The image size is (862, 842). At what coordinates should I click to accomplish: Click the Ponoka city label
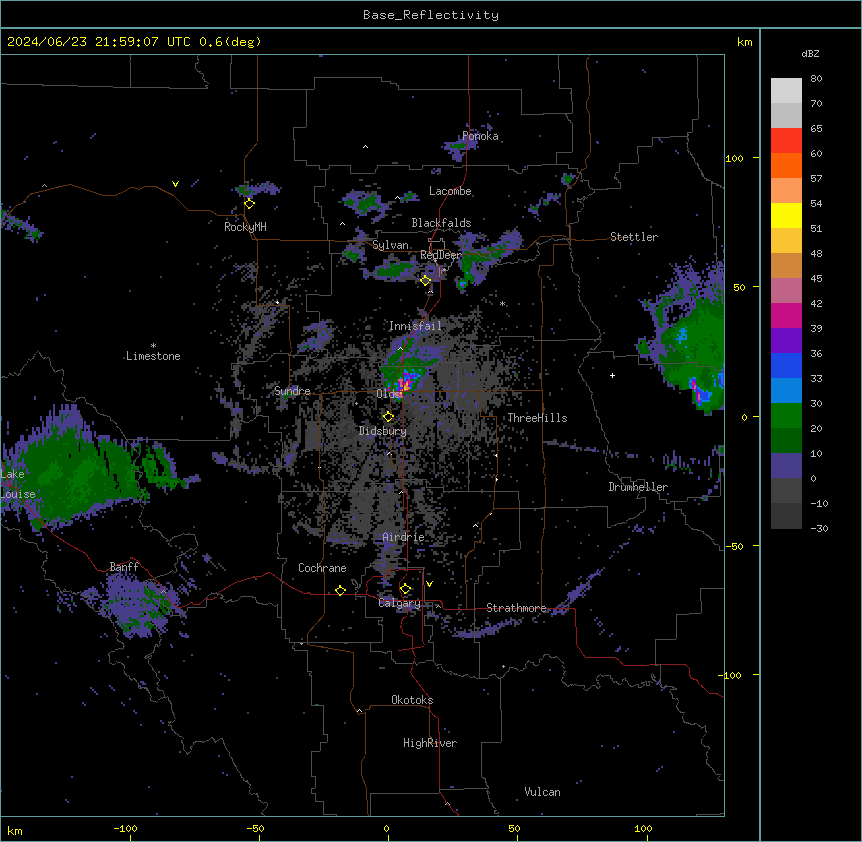point(480,136)
